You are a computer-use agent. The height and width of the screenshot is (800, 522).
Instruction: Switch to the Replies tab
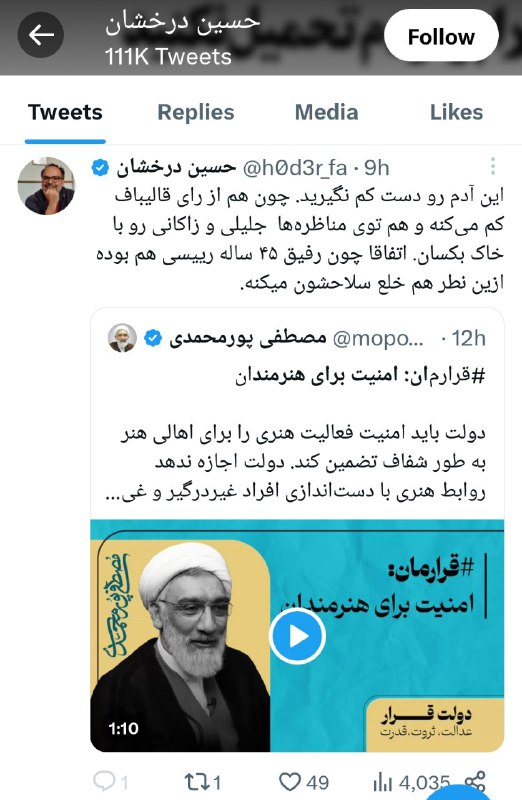tap(195, 112)
